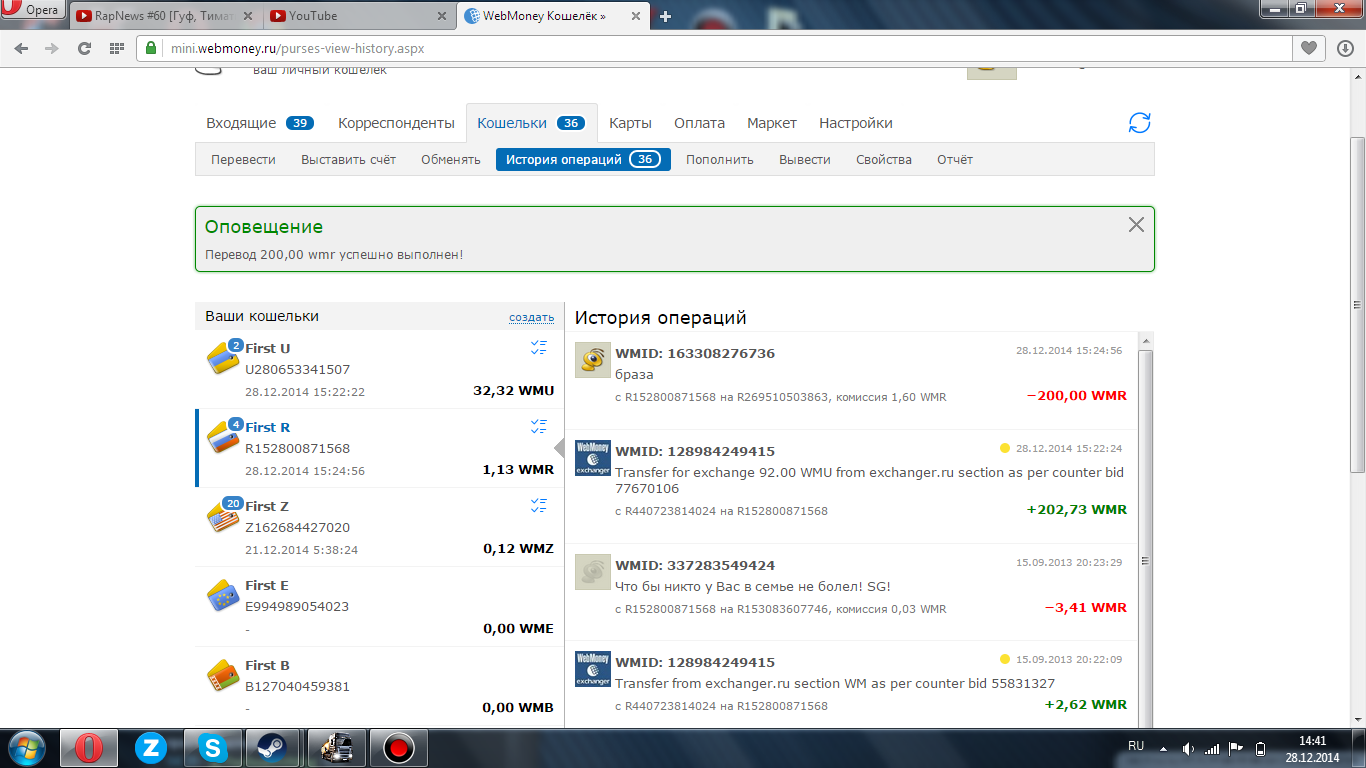Open the Оплата tab
Image resolution: width=1366 pixels, height=768 pixels.
click(699, 123)
